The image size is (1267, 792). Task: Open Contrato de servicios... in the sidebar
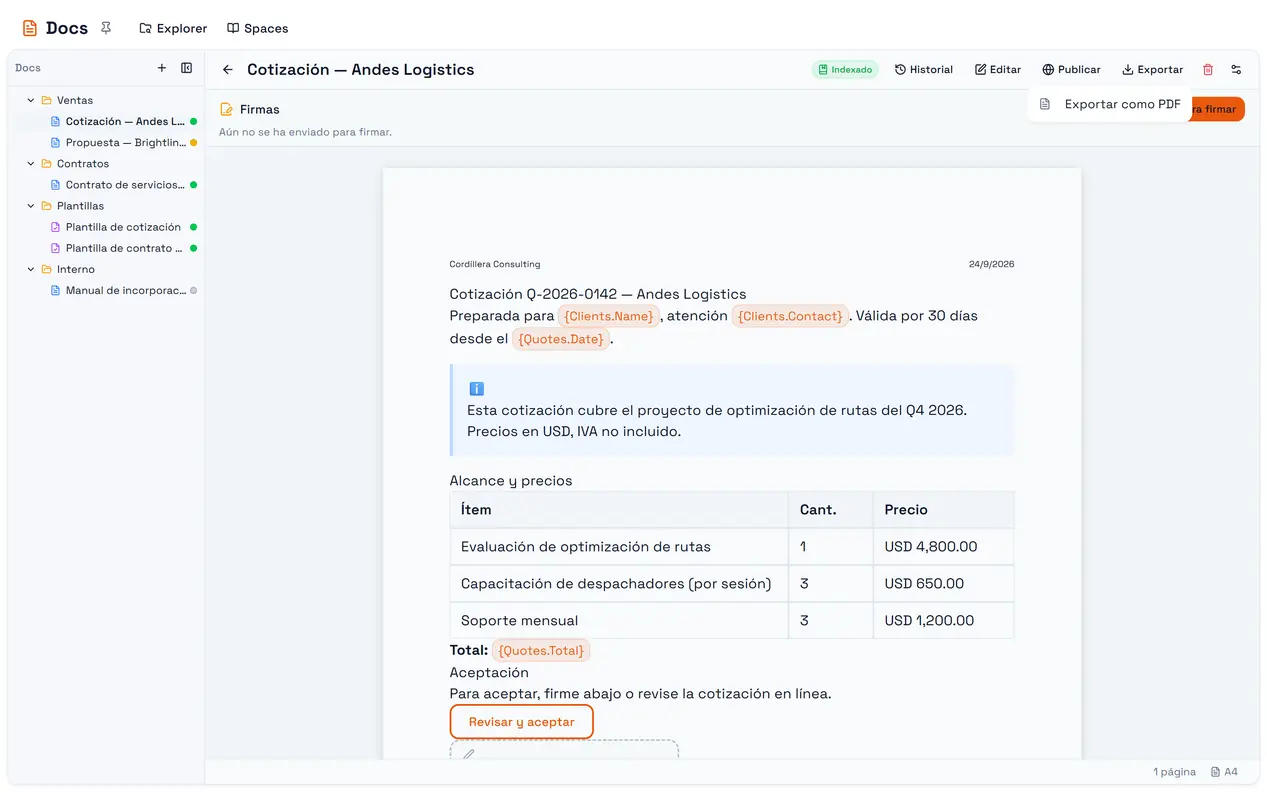pyautogui.click(x=124, y=185)
